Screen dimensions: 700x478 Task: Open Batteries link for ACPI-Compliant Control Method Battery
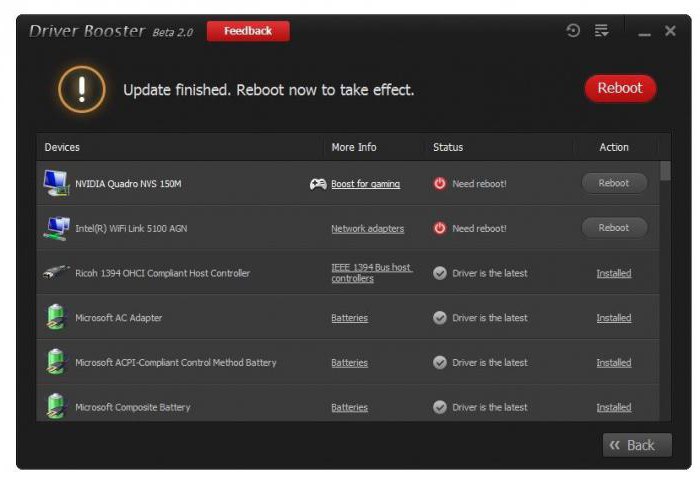point(350,362)
